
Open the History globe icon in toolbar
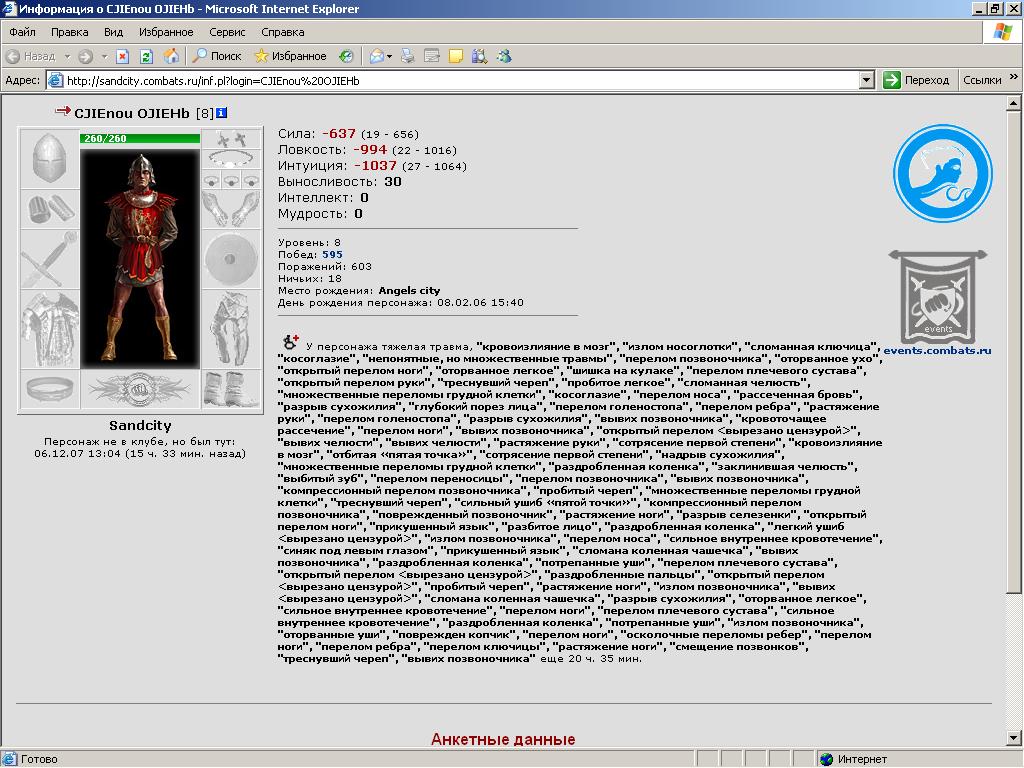pyautogui.click(x=346, y=56)
